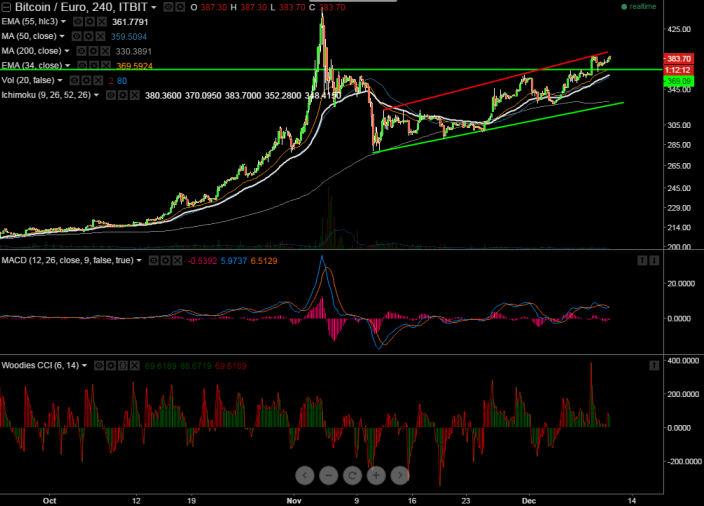Hide MACD indicator using eye icon

(154, 260)
